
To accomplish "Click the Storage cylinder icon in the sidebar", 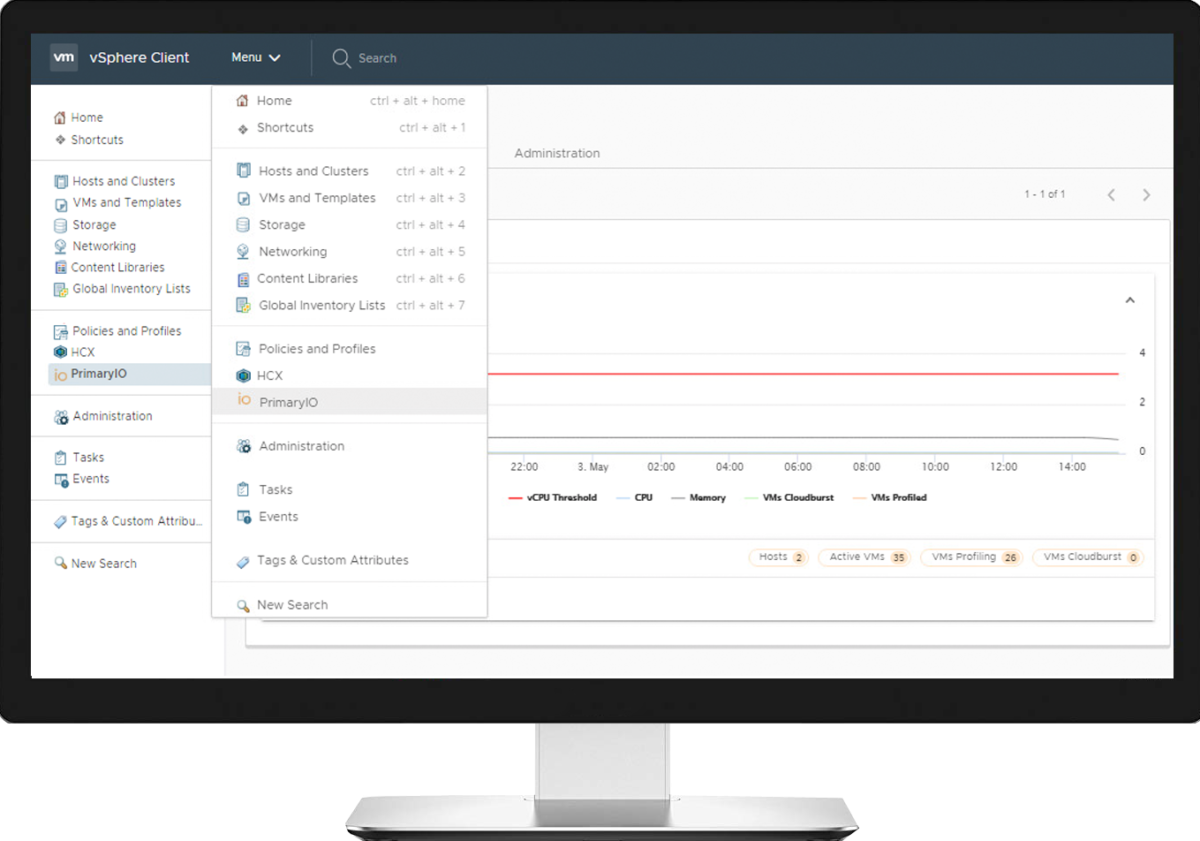I will (61, 225).
